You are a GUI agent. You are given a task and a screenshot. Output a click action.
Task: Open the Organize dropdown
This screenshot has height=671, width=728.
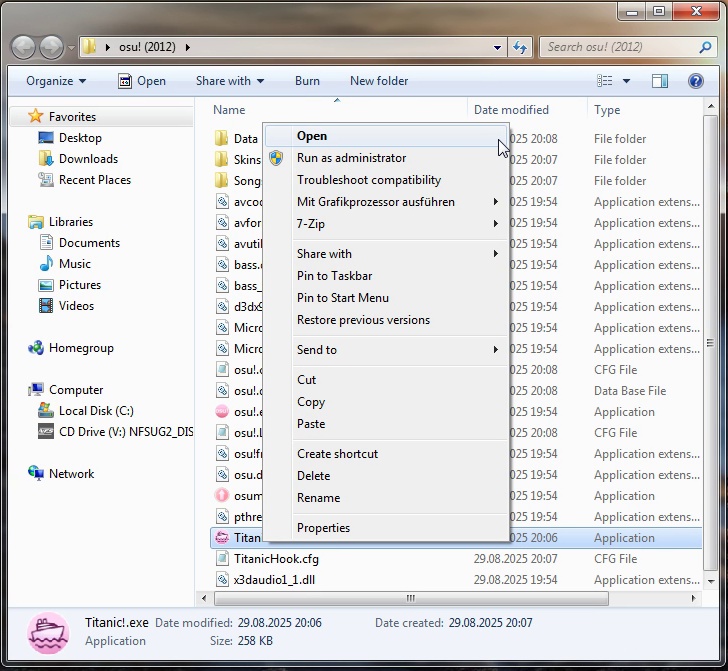[56, 81]
